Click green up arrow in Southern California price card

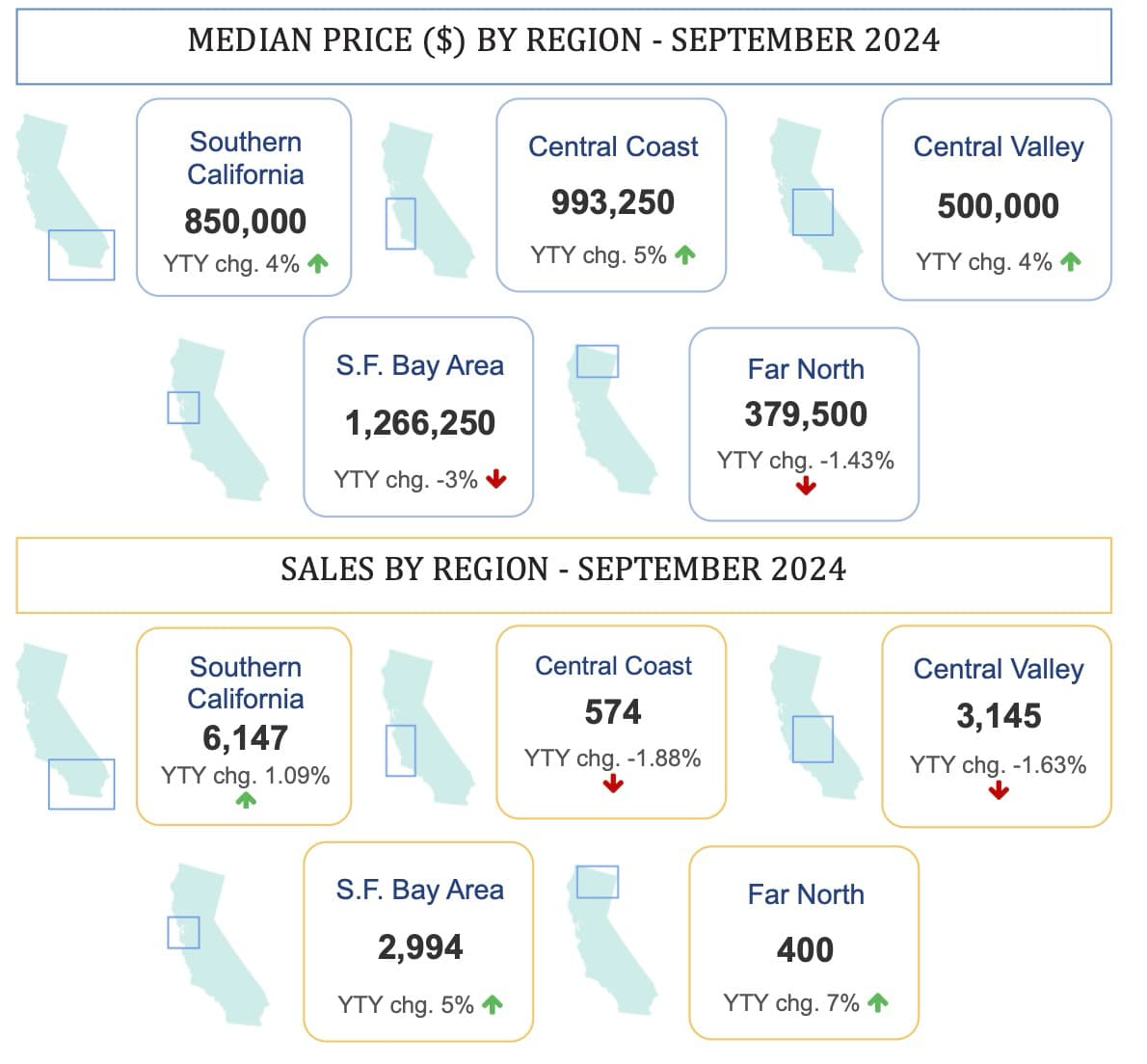318,263
